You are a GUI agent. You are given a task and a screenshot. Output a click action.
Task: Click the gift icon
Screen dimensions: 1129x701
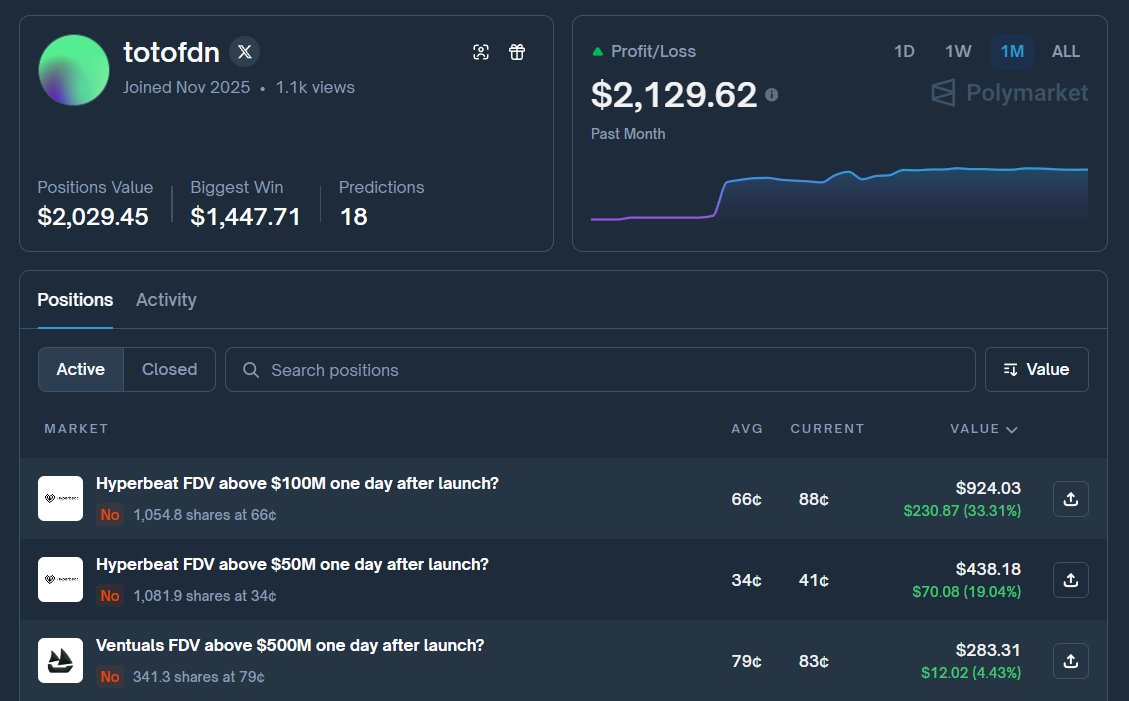517,52
